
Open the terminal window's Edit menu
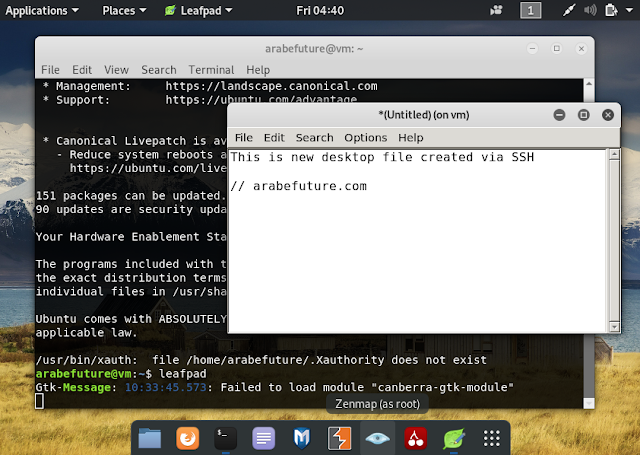pos(82,70)
